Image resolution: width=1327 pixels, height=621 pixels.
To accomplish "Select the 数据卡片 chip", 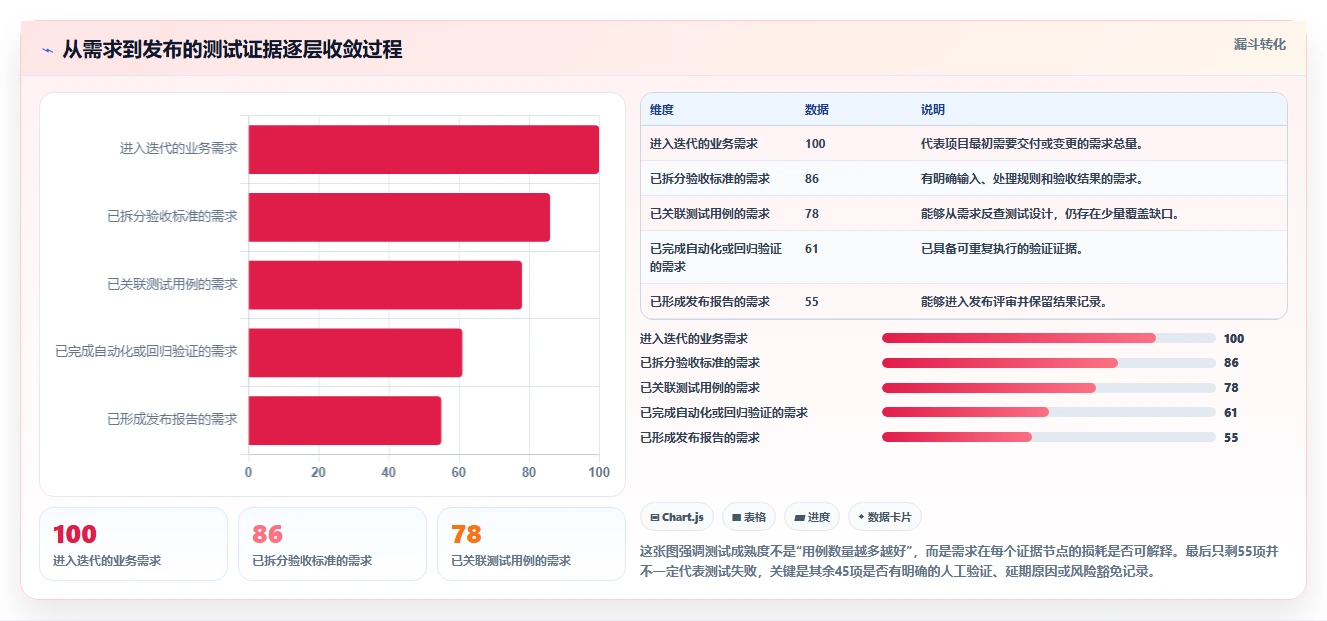I will pyautogui.click(x=885, y=517).
